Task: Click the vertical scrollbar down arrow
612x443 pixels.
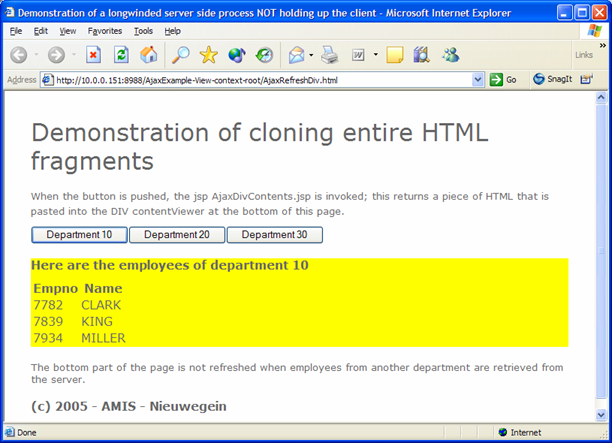Action: [602, 415]
